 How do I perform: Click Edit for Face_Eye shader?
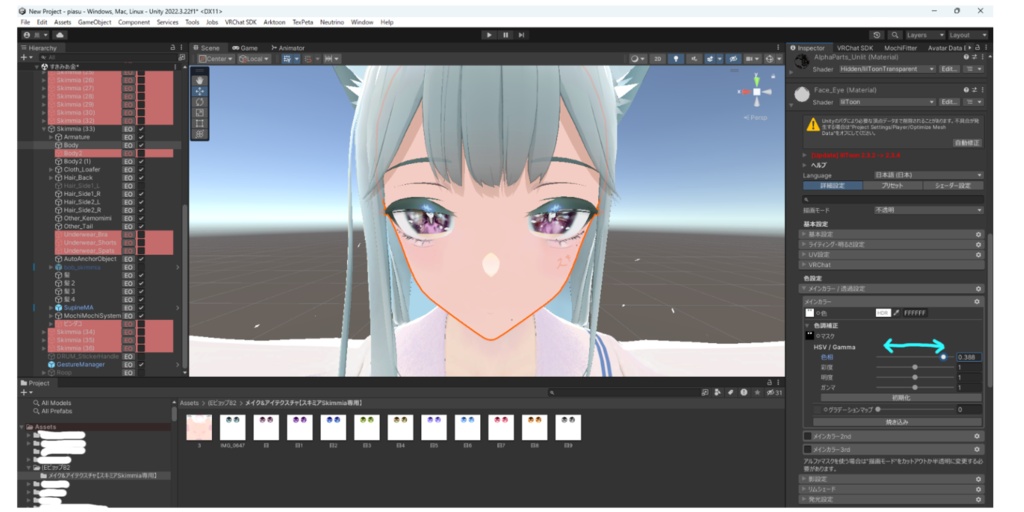[949, 103]
